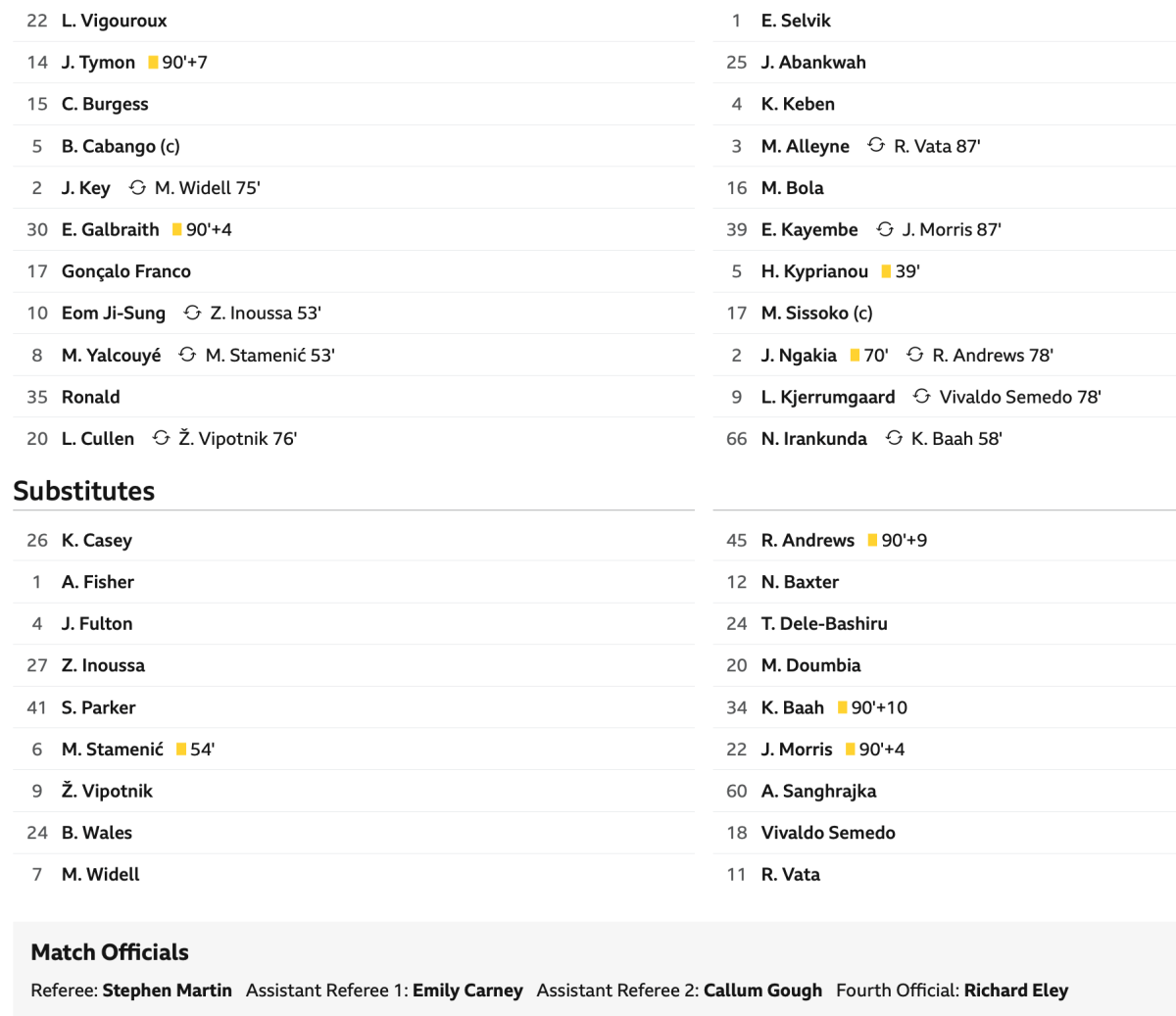Open Gonçalo Franco player entry
Screen dimensions: 1176x1016
[x=126, y=271]
